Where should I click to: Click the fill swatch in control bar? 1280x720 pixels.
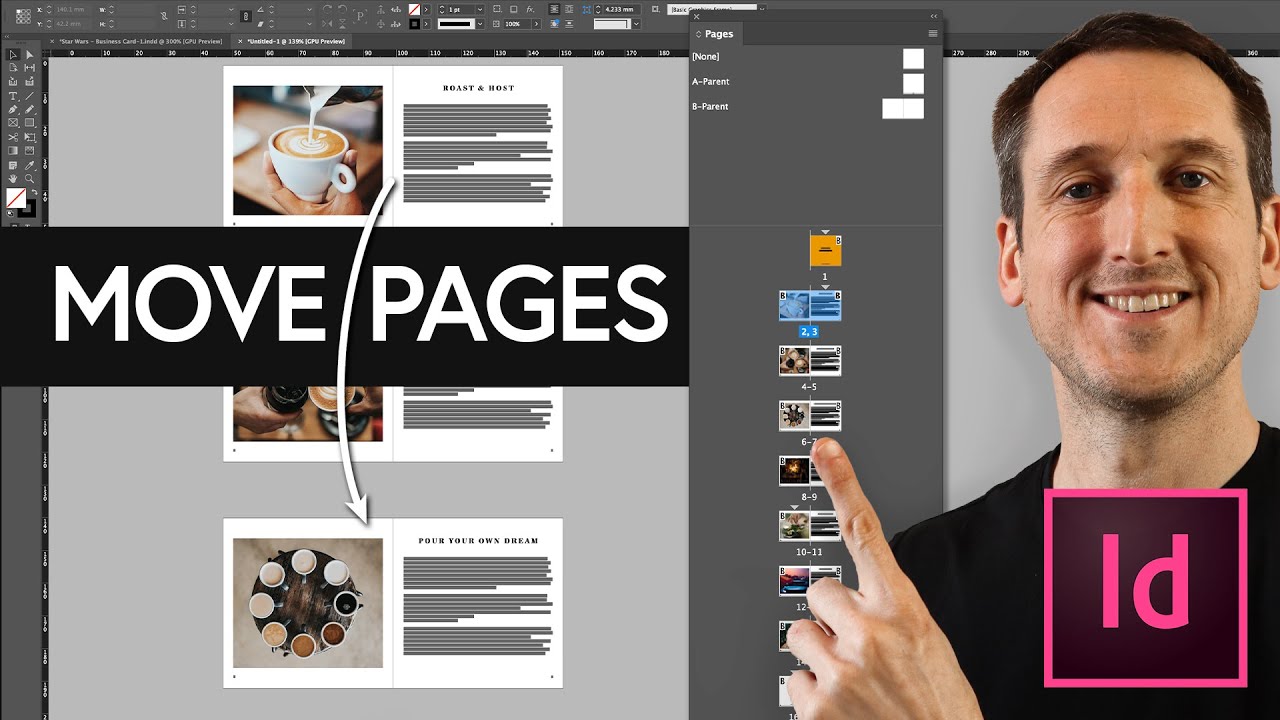coord(414,9)
